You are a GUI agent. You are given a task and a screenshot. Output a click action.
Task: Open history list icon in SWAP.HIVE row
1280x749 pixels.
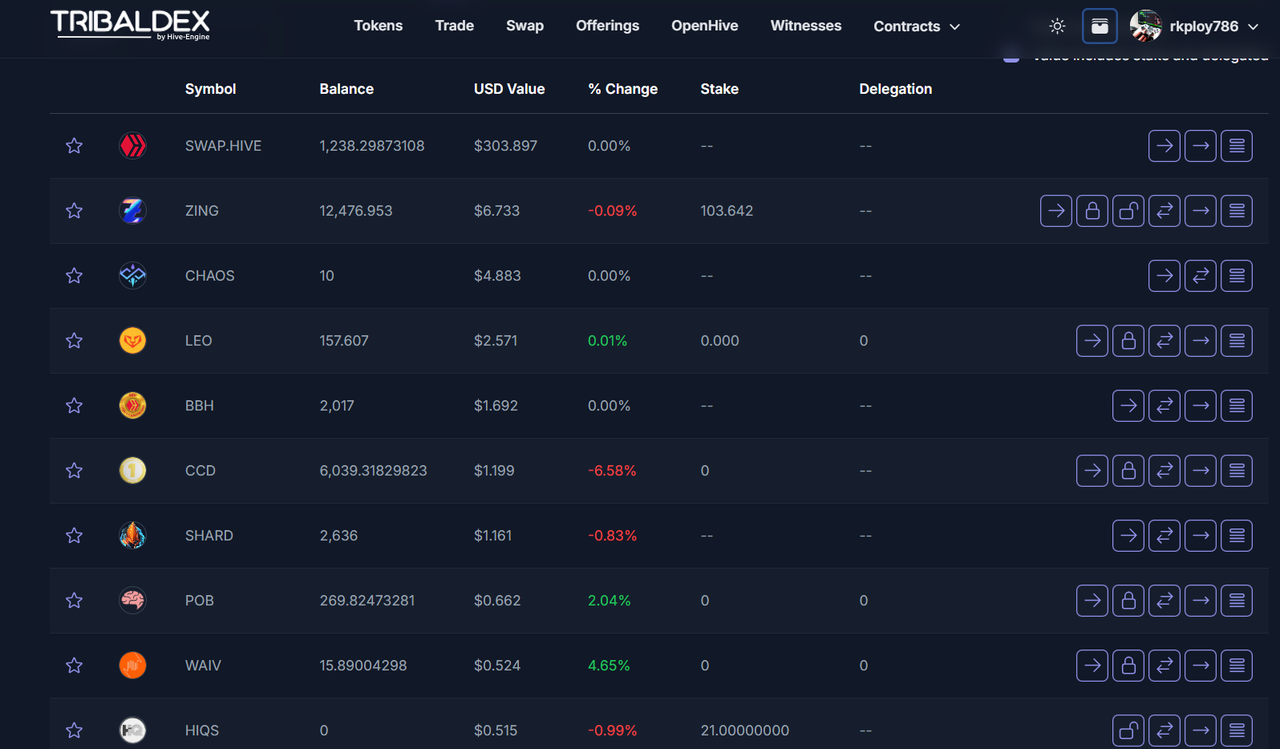[x=1236, y=146]
